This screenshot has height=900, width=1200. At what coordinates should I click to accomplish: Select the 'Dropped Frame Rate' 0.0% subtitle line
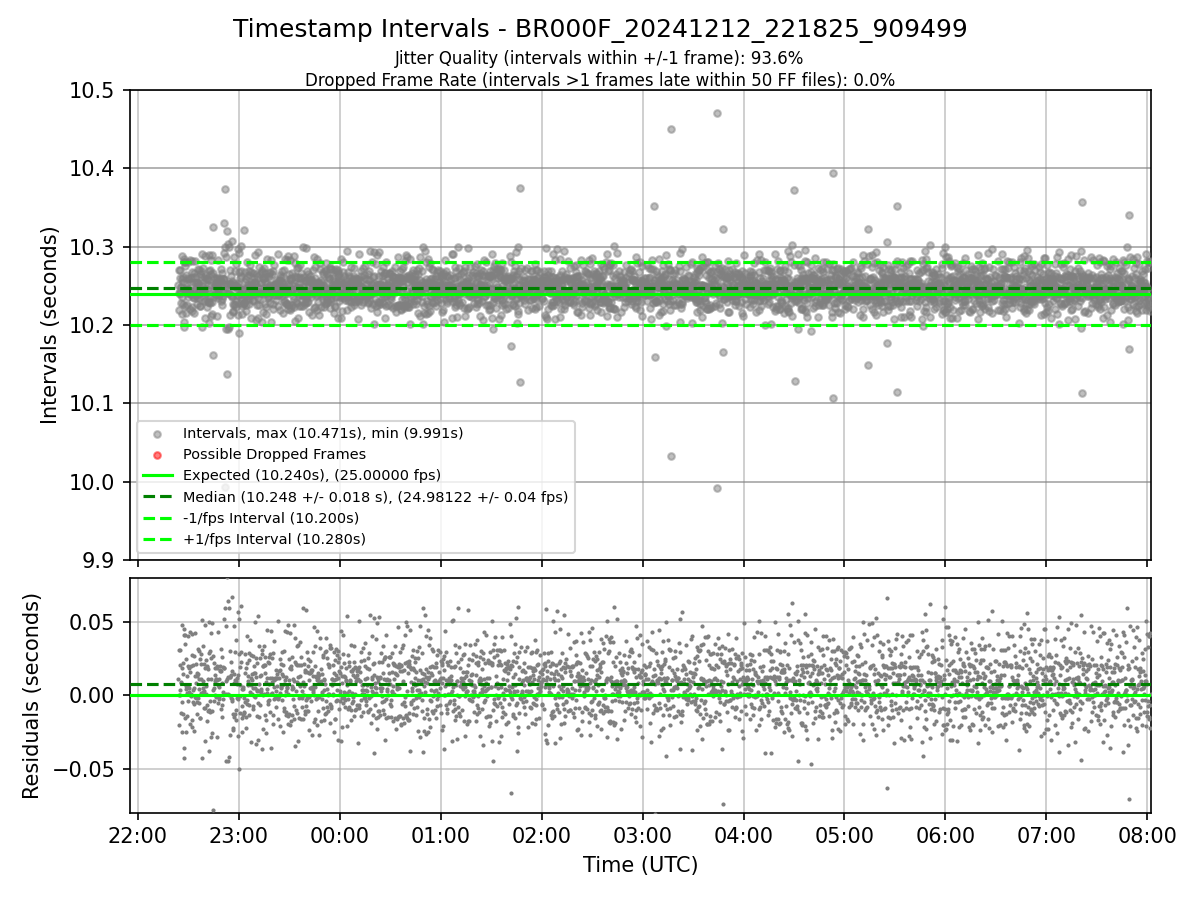point(600,80)
